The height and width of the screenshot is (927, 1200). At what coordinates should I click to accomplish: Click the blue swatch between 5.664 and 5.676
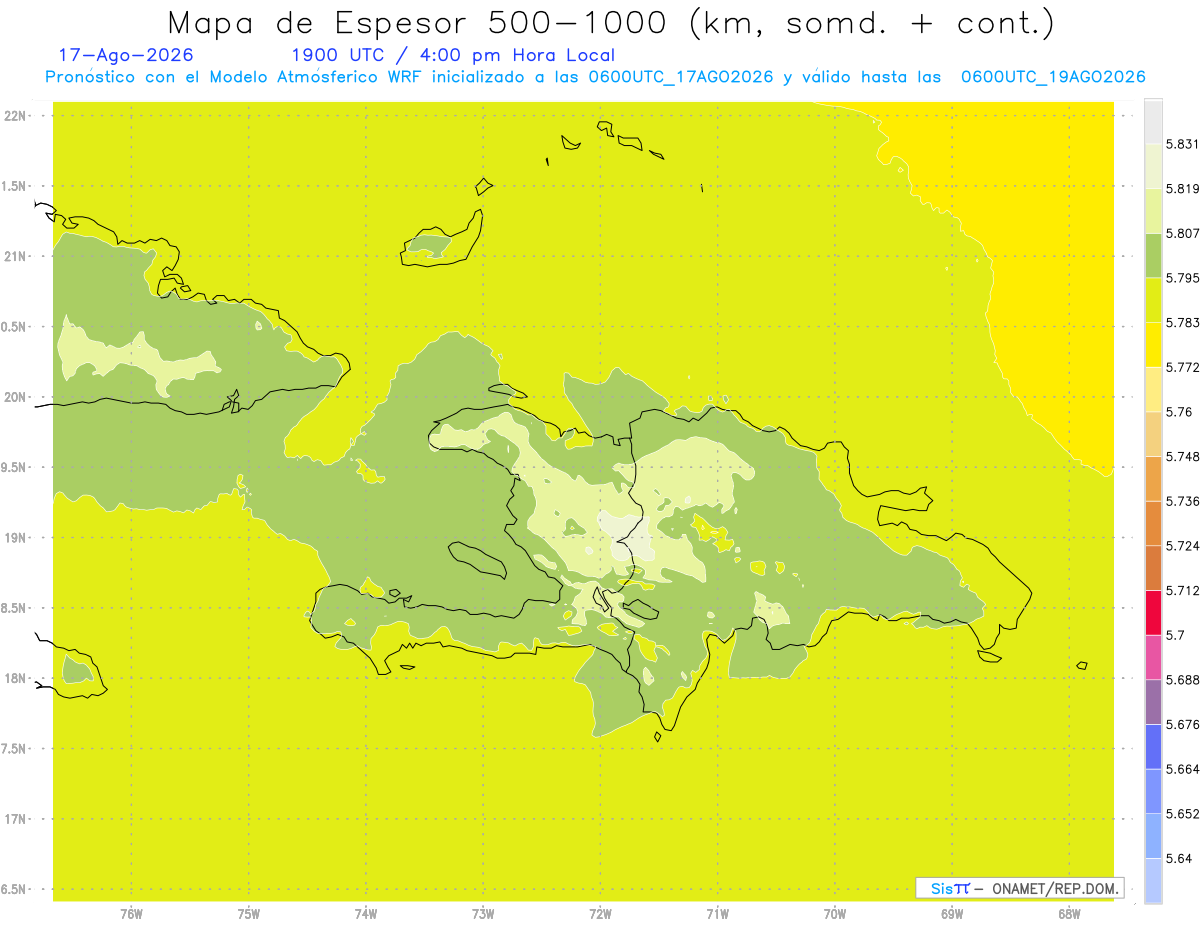[x=1153, y=746]
